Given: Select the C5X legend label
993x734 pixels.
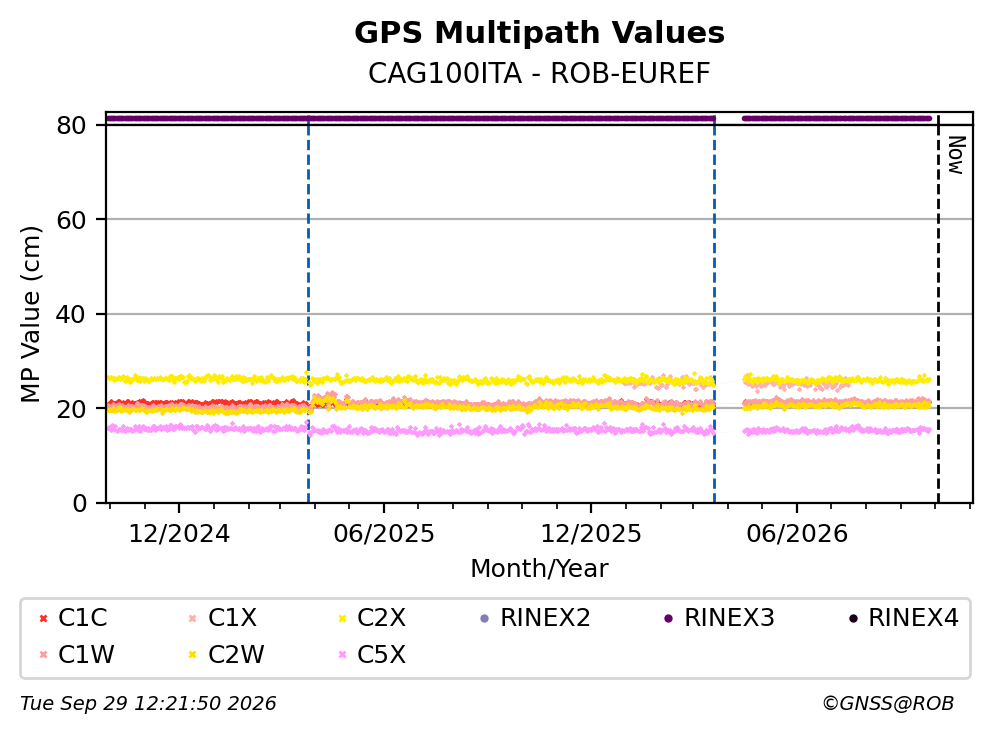Looking at the screenshot, I should click(381, 655).
